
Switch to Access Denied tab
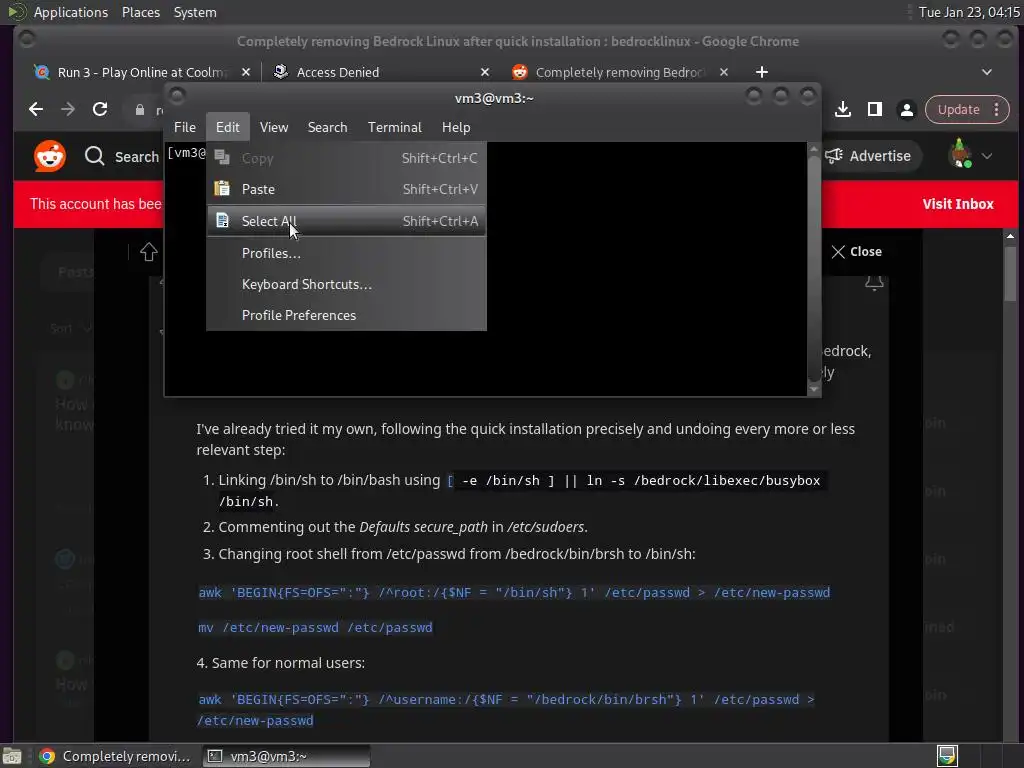[381, 72]
